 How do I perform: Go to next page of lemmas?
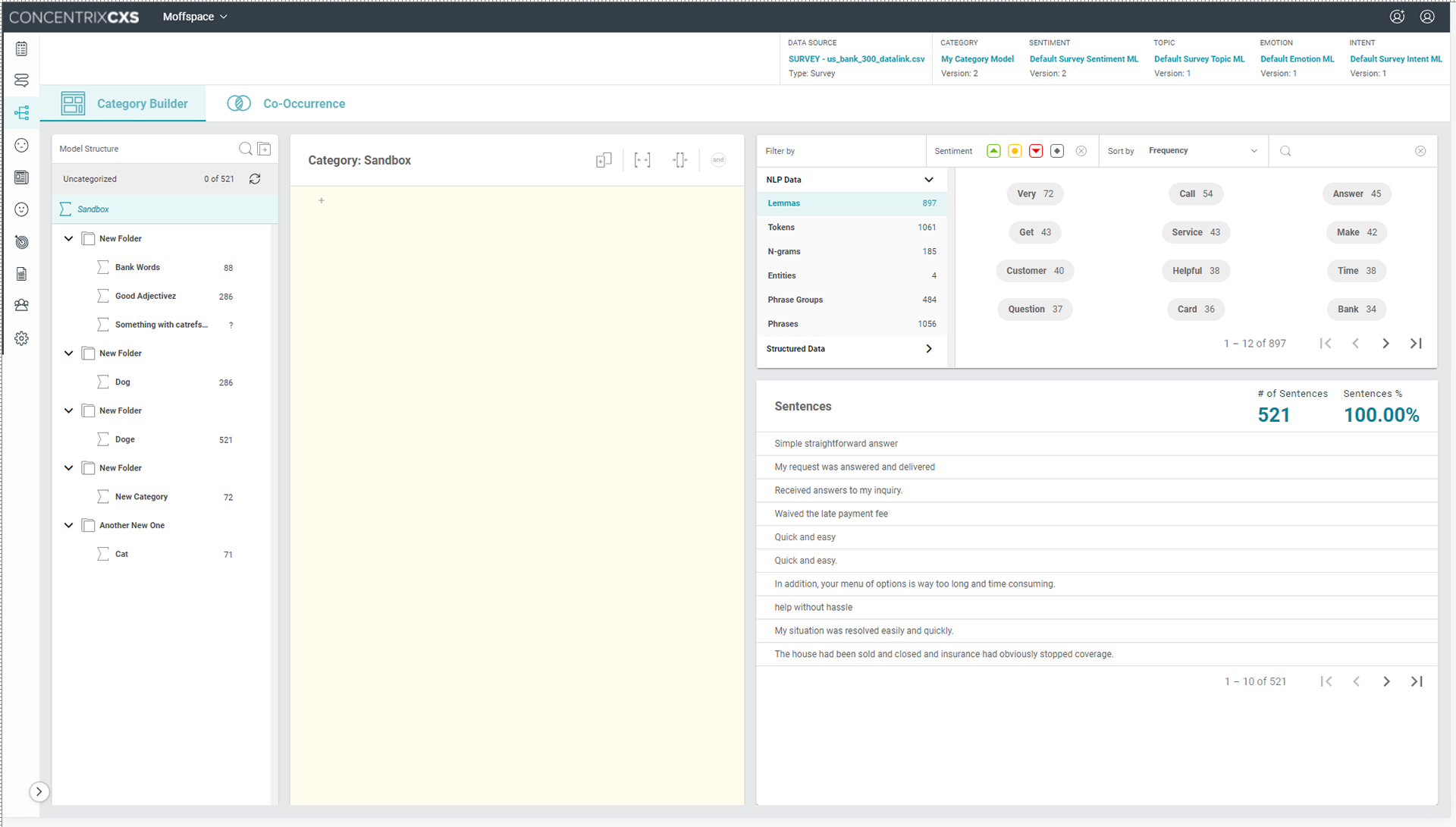(x=1385, y=344)
